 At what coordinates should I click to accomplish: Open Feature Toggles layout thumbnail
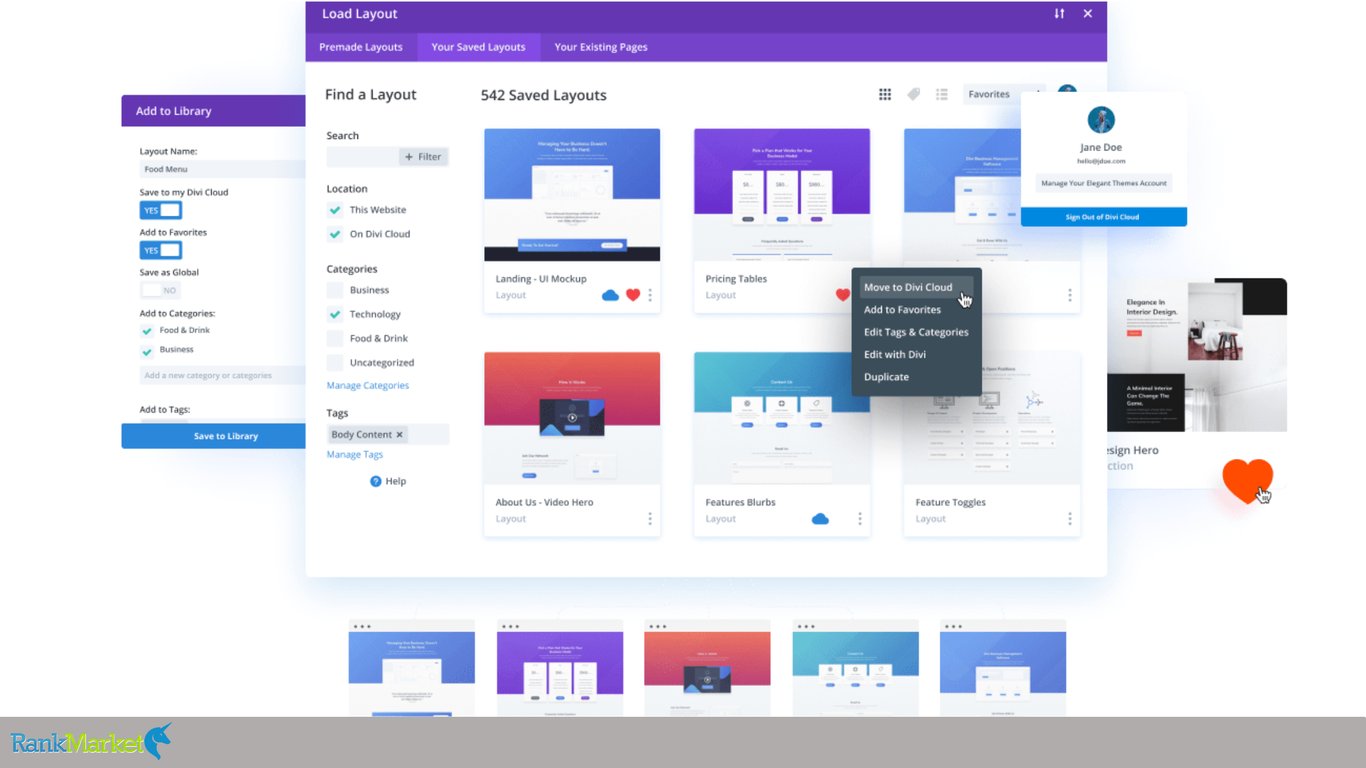992,419
